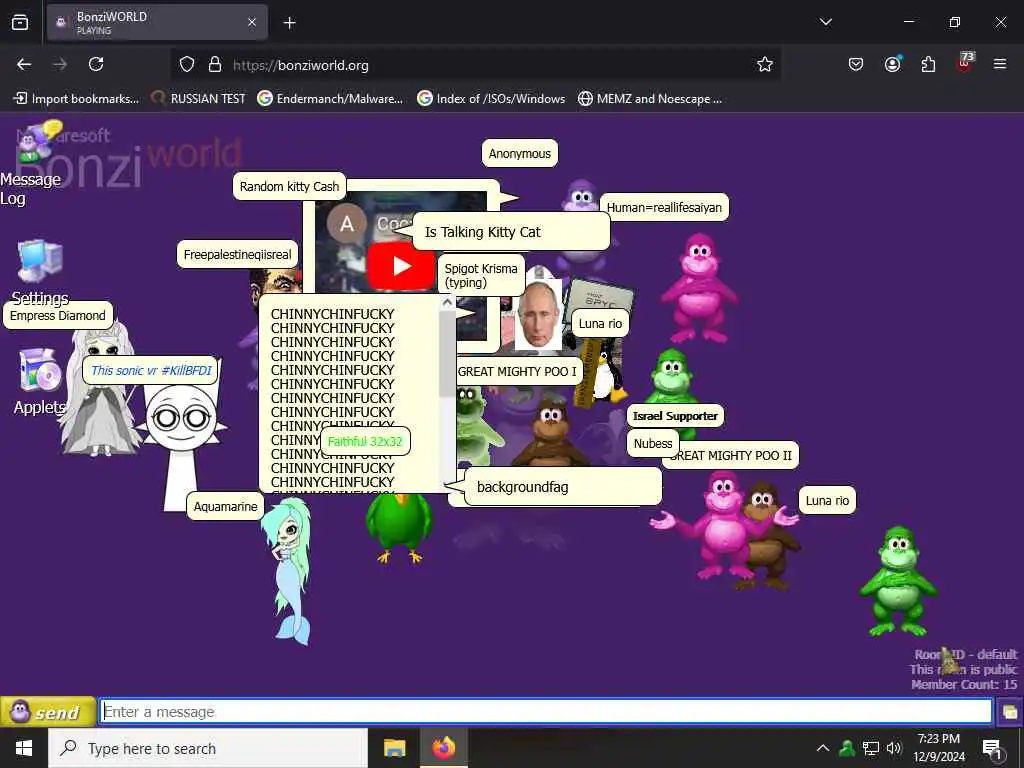Open the Windows Start menu
1024x768 pixels.
(x=24, y=748)
